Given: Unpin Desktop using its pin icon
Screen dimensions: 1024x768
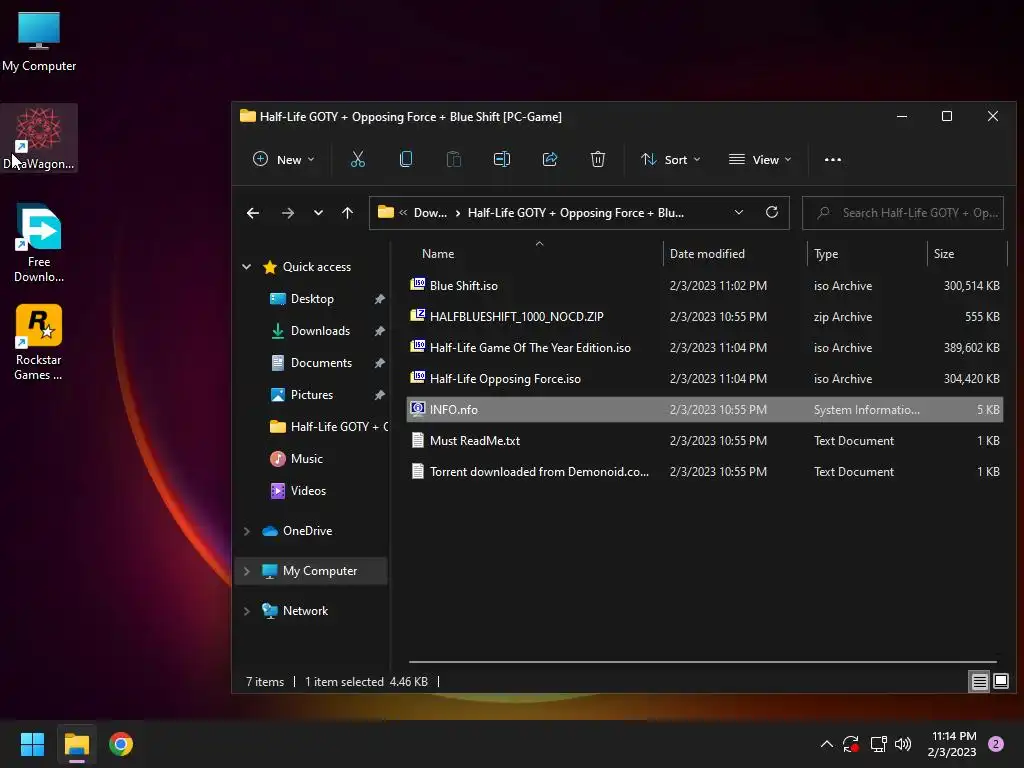Looking at the screenshot, I should pyautogui.click(x=379, y=299).
